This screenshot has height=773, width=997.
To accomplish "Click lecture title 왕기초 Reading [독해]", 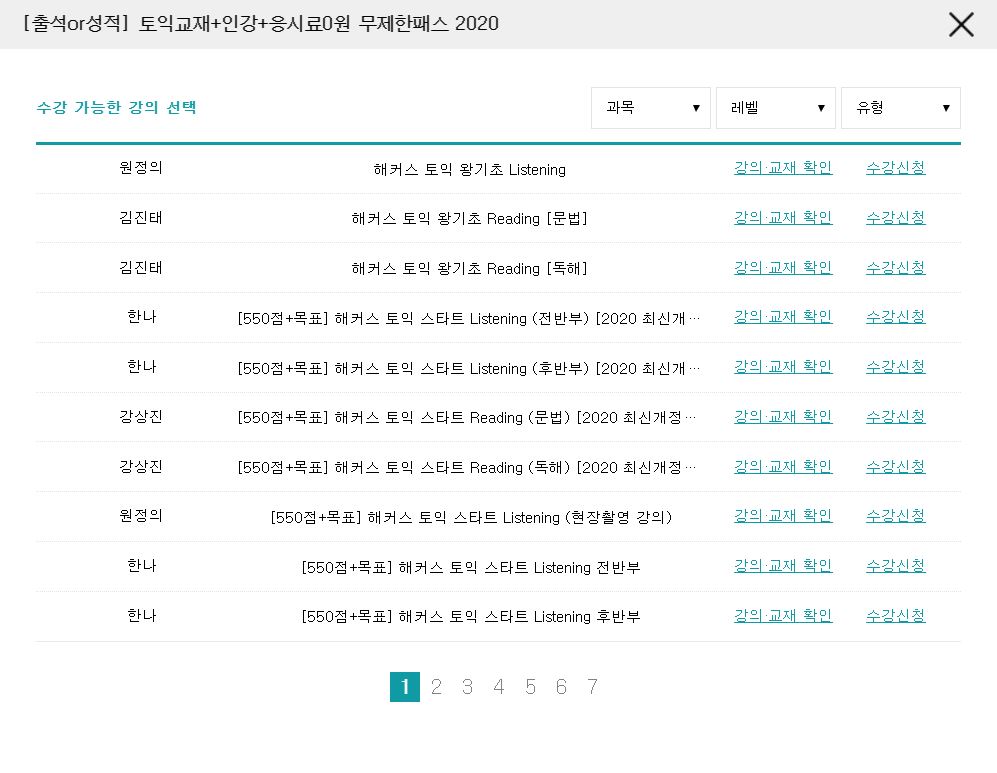I will coord(469,268).
